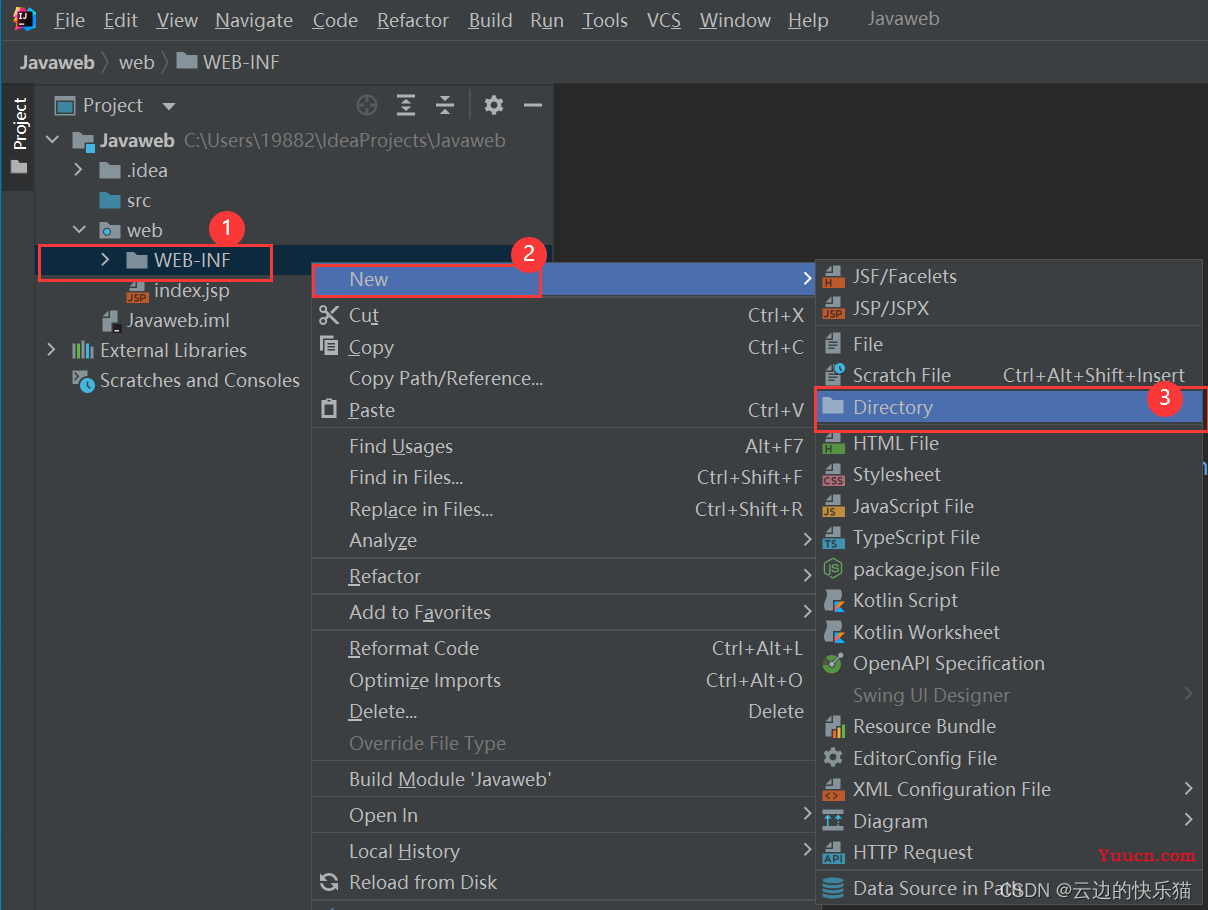Collapse the Javaweb project root node

(x=53, y=140)
